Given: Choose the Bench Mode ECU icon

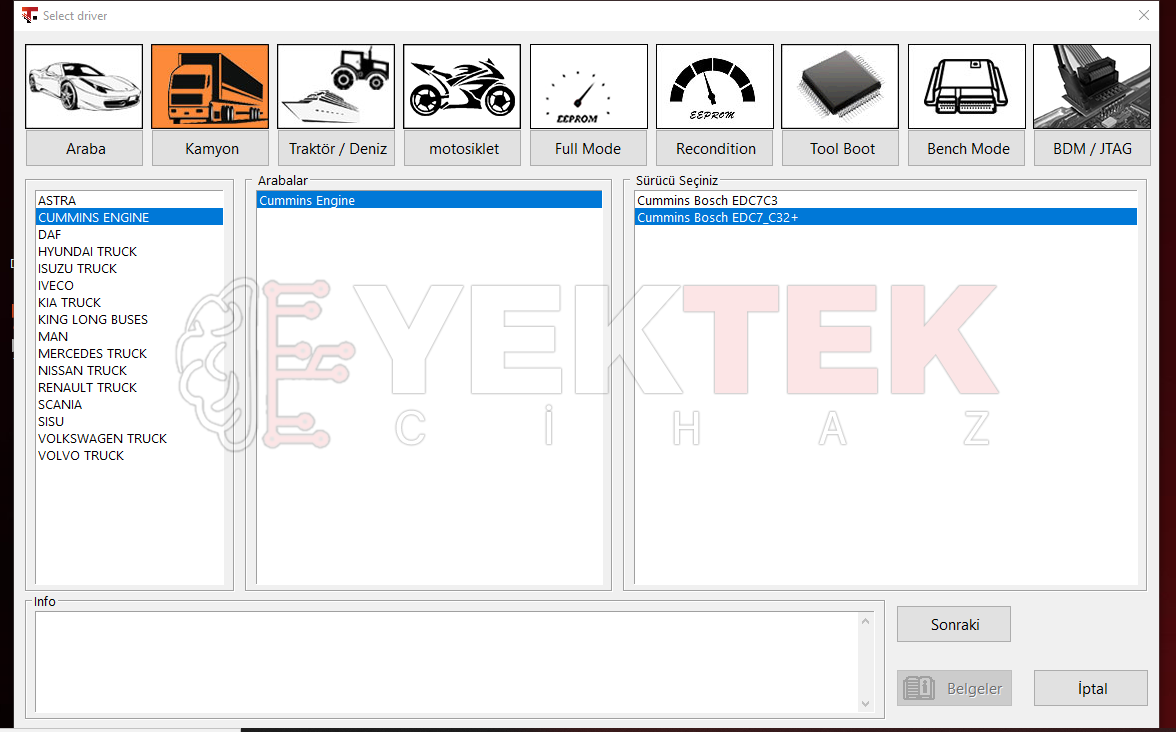Looking at the screenshot, I should click(967, 86).
